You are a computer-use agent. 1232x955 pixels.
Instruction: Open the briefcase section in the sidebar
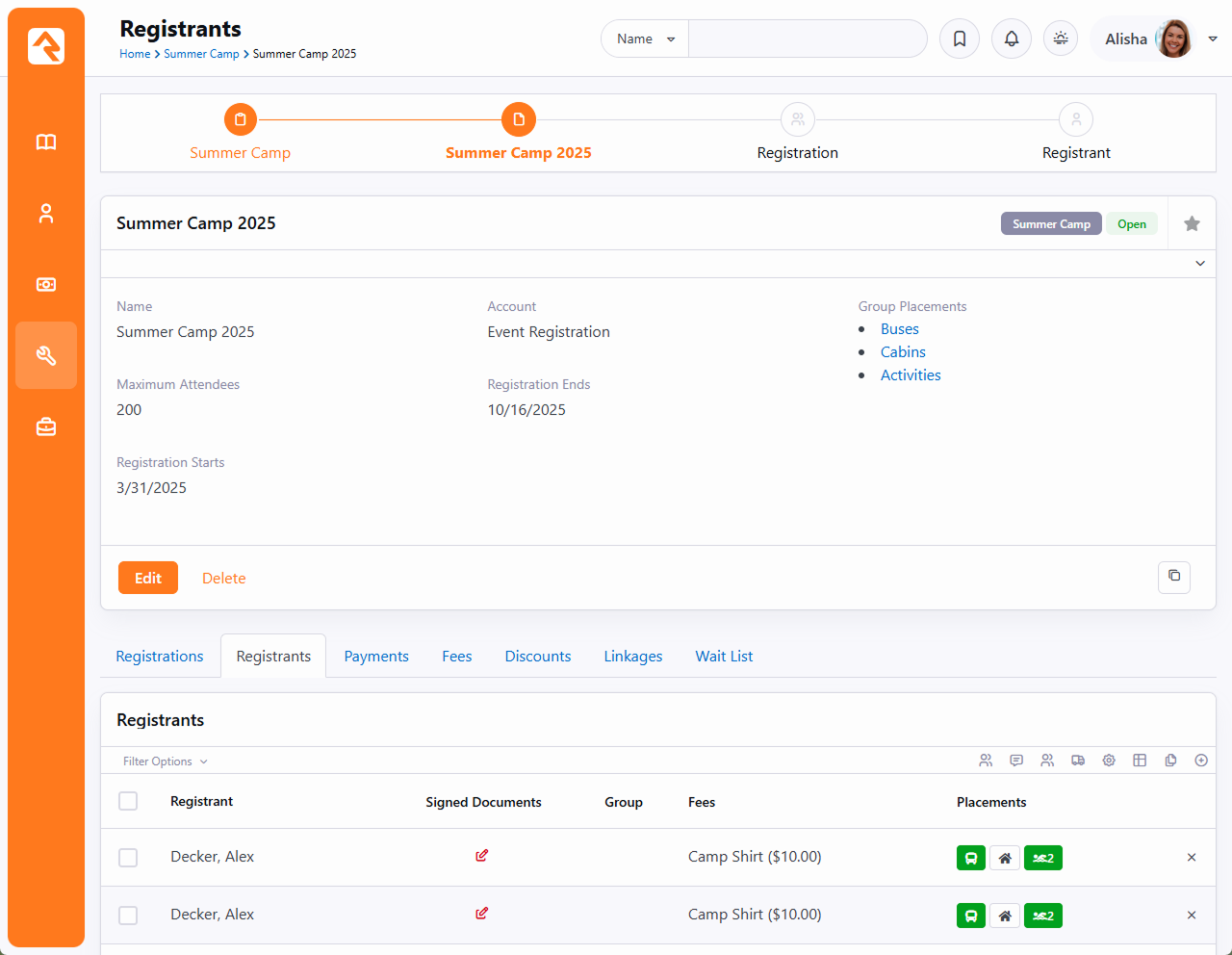(x=46, y=426)
